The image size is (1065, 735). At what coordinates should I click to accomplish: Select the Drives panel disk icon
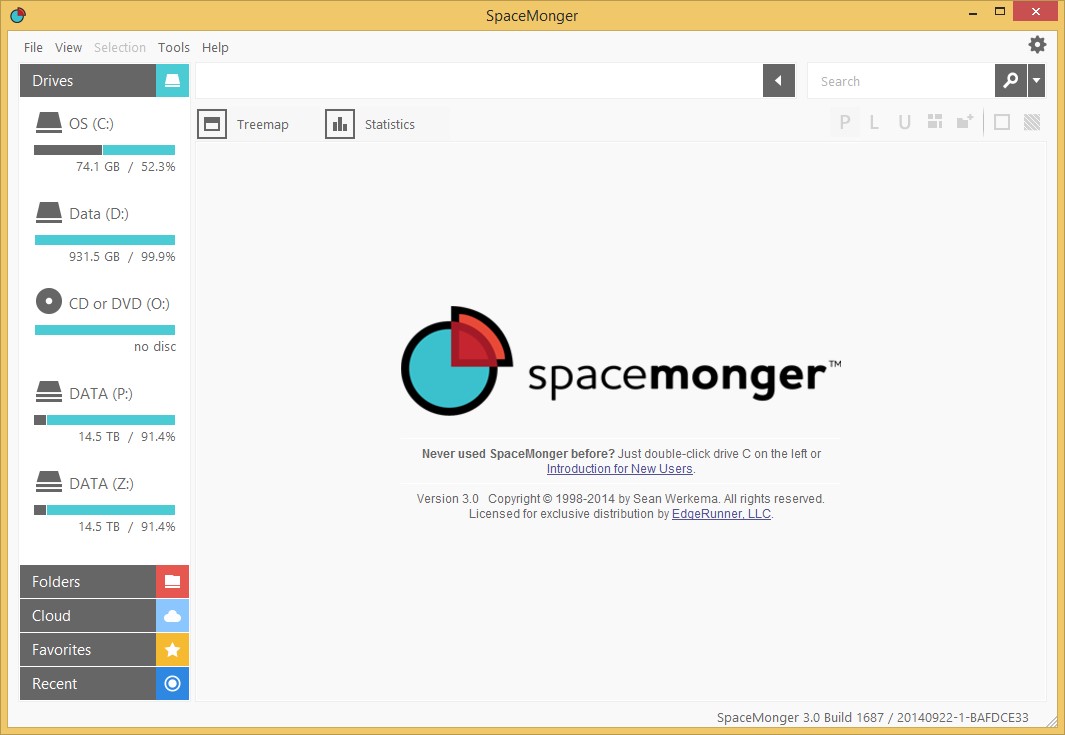click(171, 80)
